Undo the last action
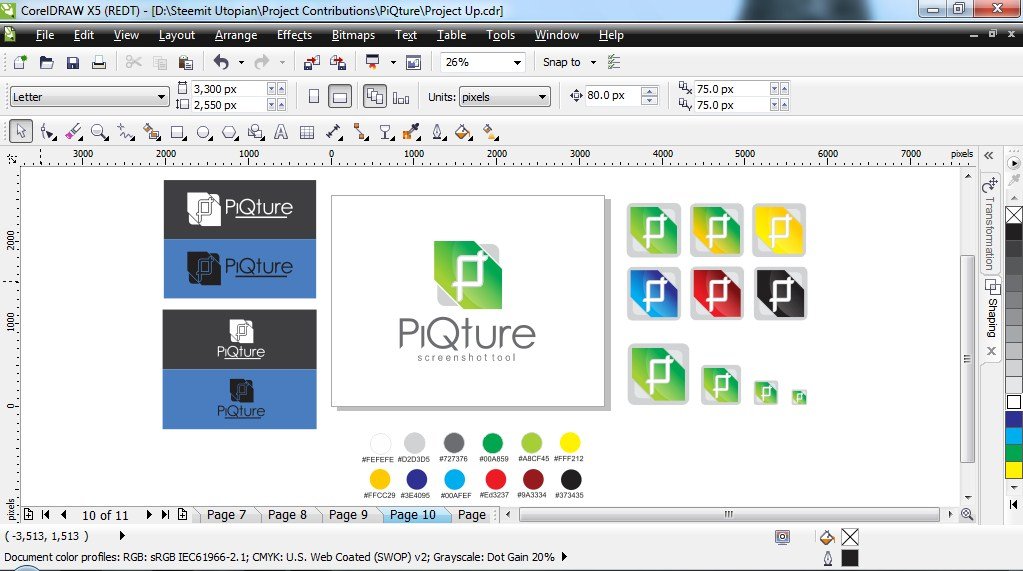This screenshot has height=571, width=1023. click(221, 62)
